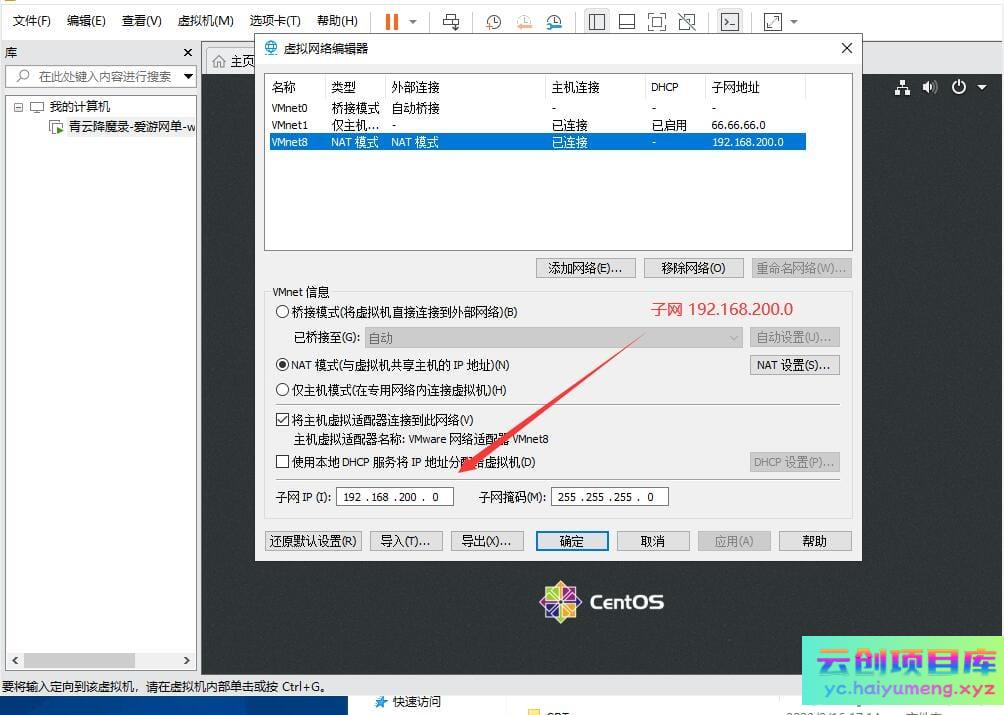Image resolution: width=1004 pixels, height=715 pixels.
Task: Click the 添加网络(E) button
Action: coord(585,268)
